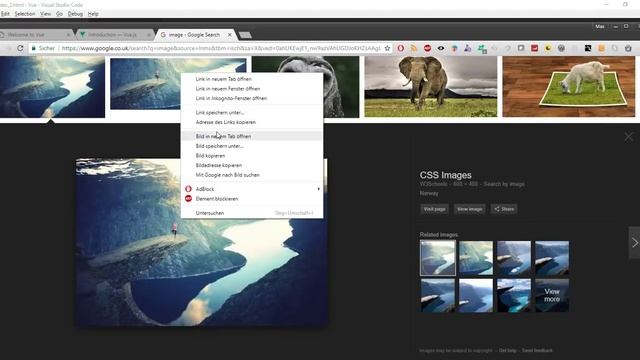Choose 'Untersuchen' to inspect element
Screen dimensions: 640x360
[x=252, y=213]
